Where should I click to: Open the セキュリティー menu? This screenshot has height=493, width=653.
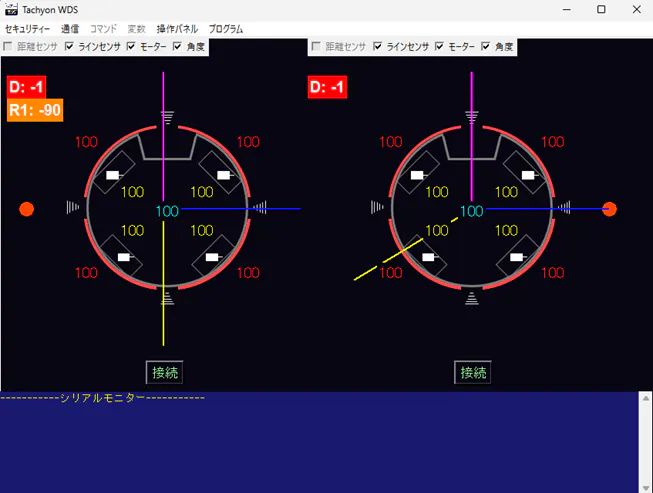click(x=27, y=29)
